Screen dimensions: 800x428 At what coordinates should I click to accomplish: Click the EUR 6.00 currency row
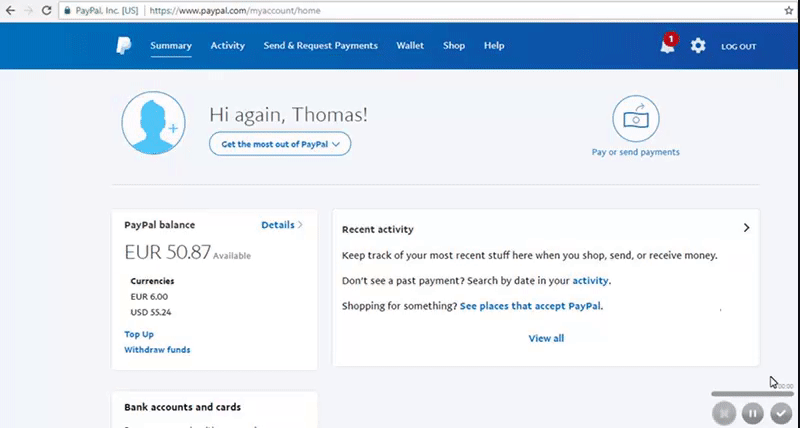click(149, 297)
